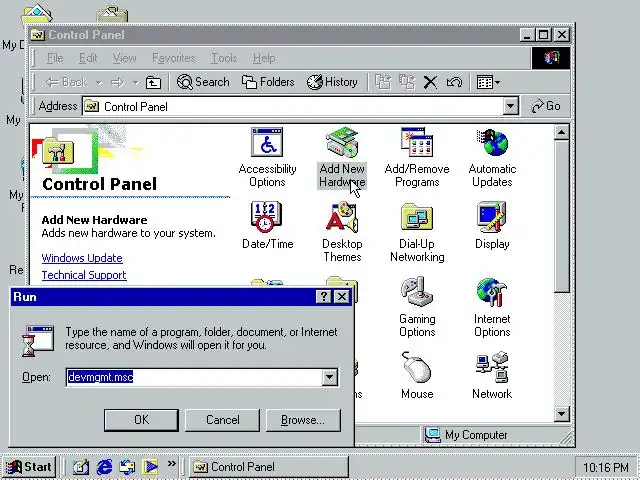Open Gaming Options icon
The height and width of the screenshot is (480, 640).
click(x=417, y=307)
